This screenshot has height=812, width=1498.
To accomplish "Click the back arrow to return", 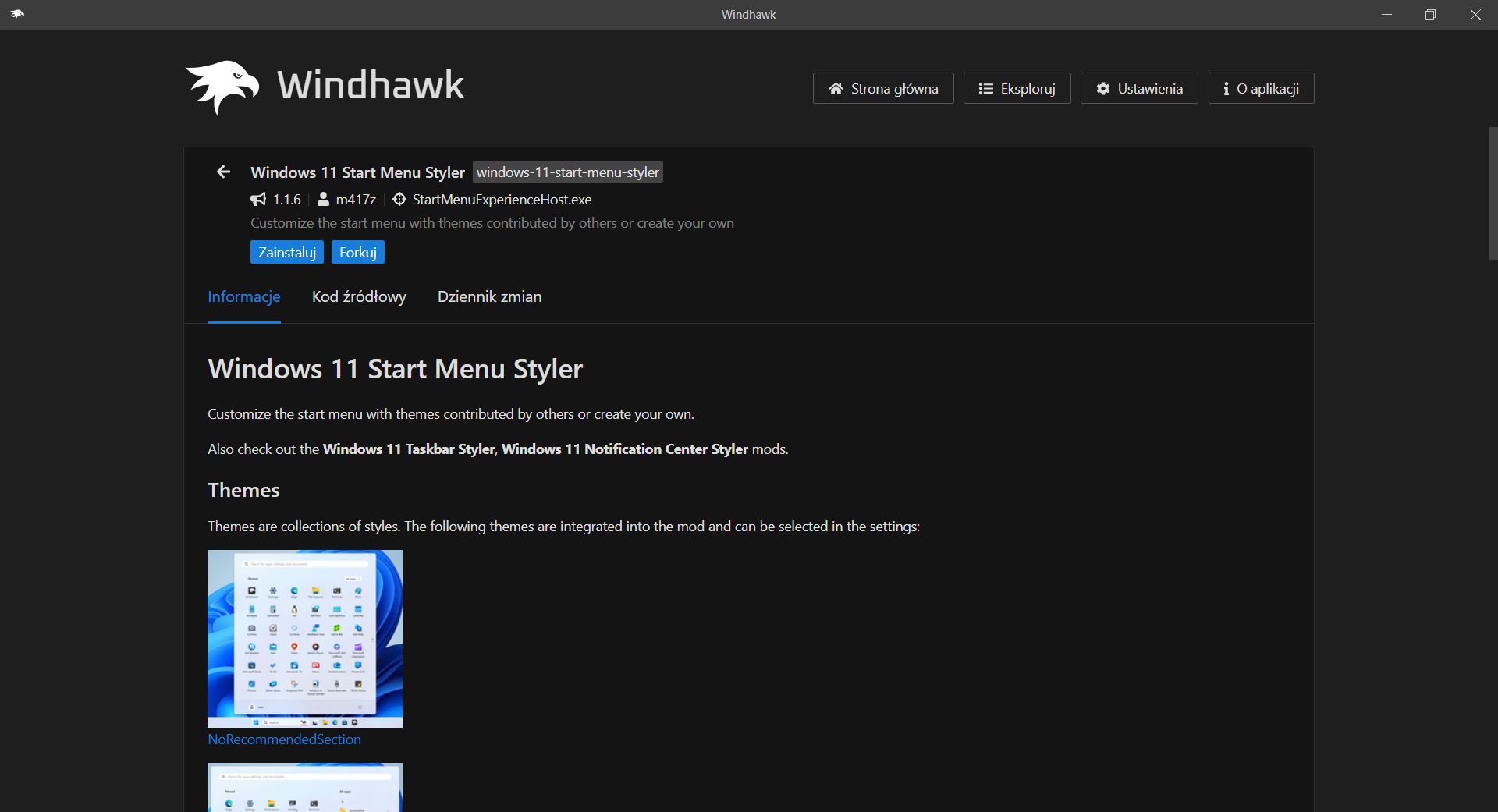I will pos(224,172).
